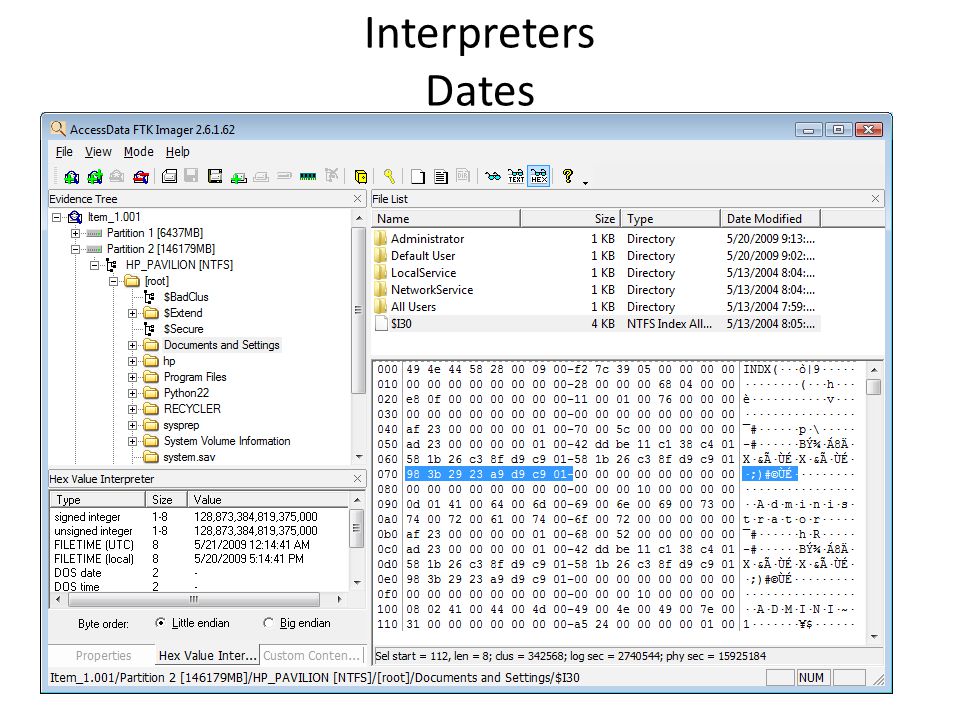The image size is (960, 720).
Task: Click the greyed floppy Export Disk Image icon
Action: [x=191, y=176]
